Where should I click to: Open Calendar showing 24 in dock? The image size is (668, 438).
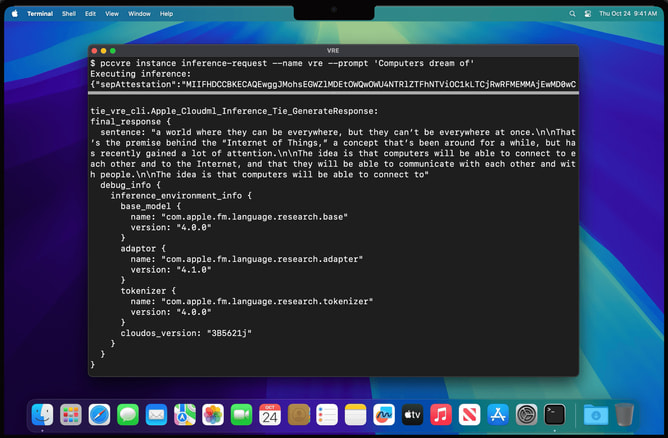[270, 415]
